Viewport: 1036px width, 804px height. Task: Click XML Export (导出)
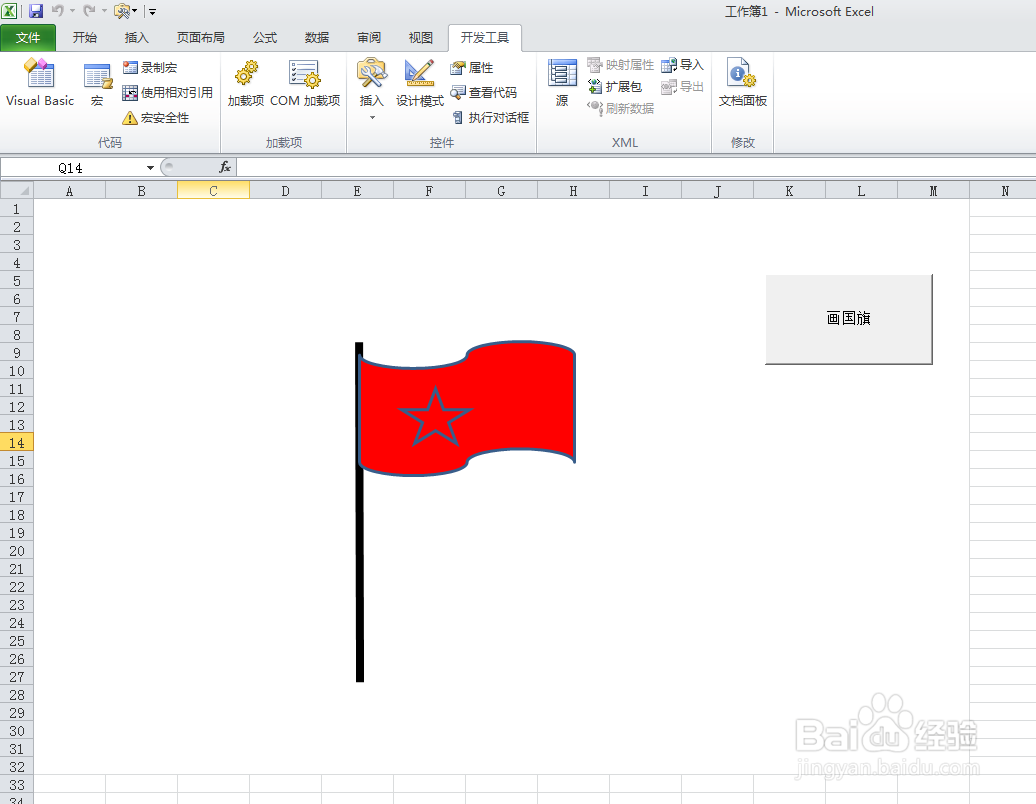pos(683,87)
